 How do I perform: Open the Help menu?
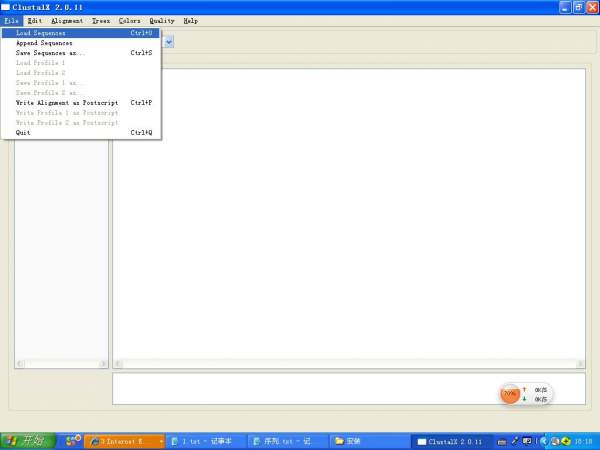191,21
